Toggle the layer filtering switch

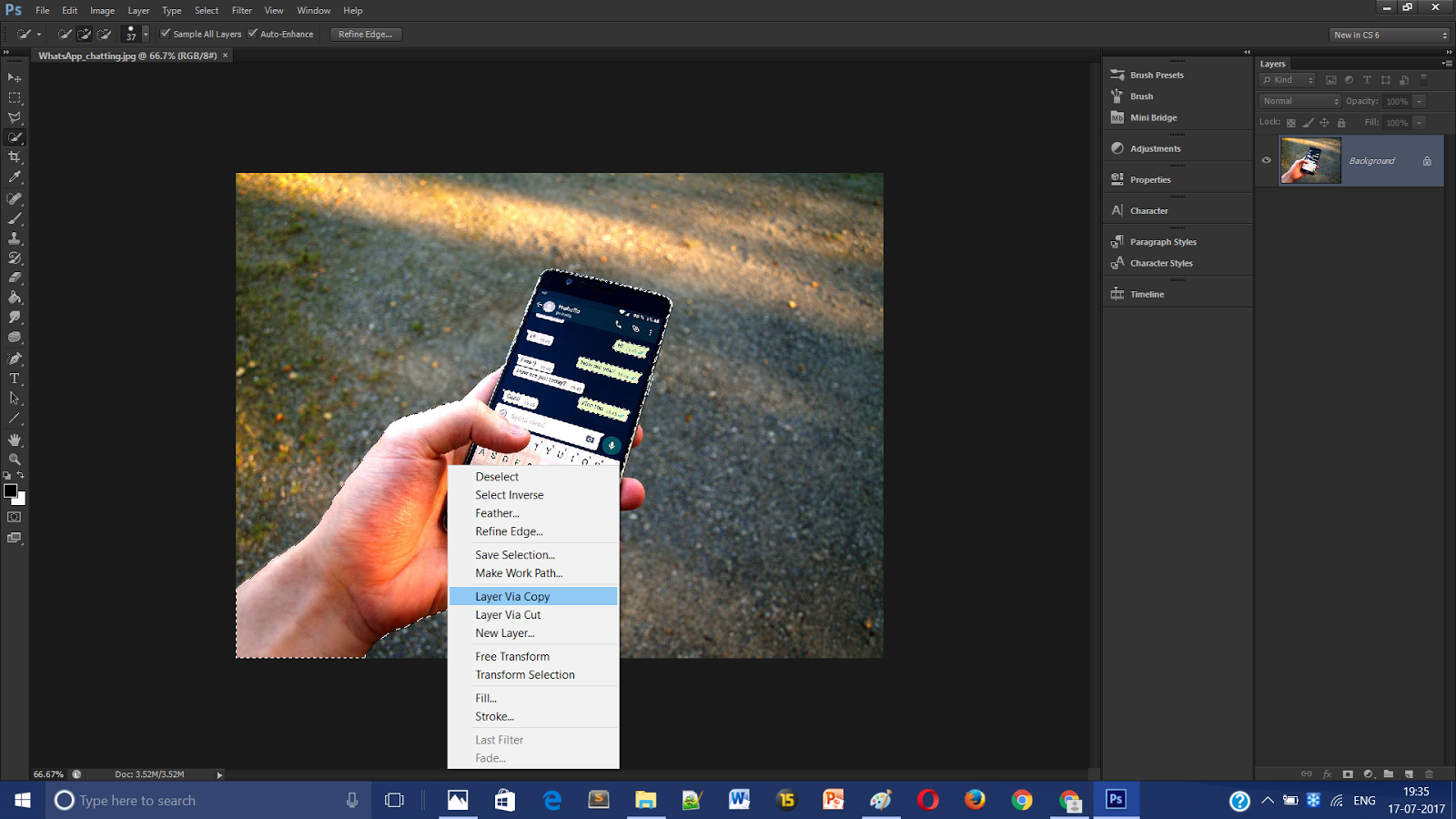tap(1424, 80)
